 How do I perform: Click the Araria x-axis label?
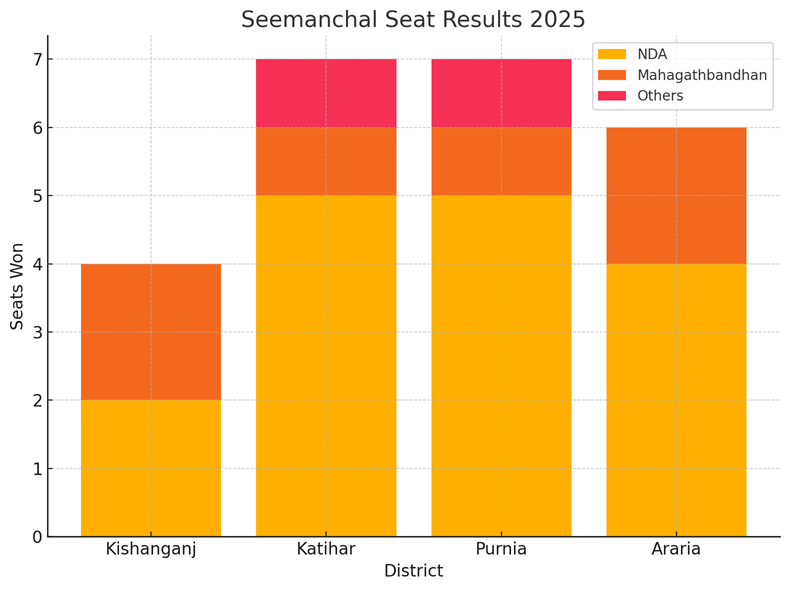click(x=676, y=549)
